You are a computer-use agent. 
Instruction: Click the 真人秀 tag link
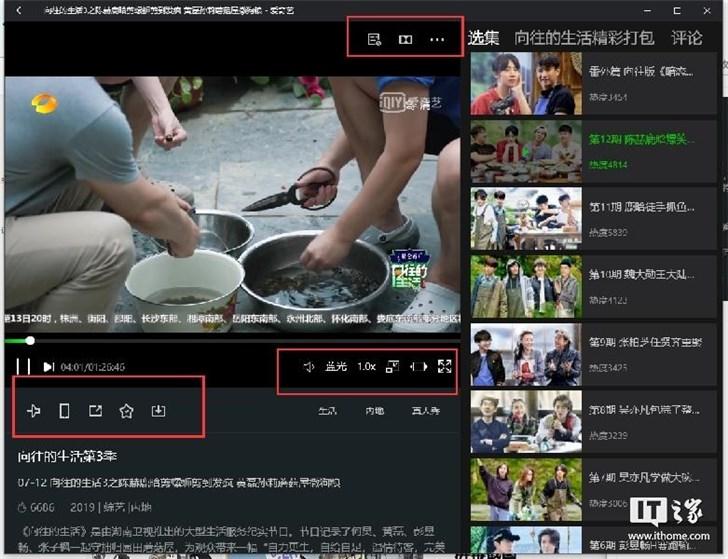point(426,411)
